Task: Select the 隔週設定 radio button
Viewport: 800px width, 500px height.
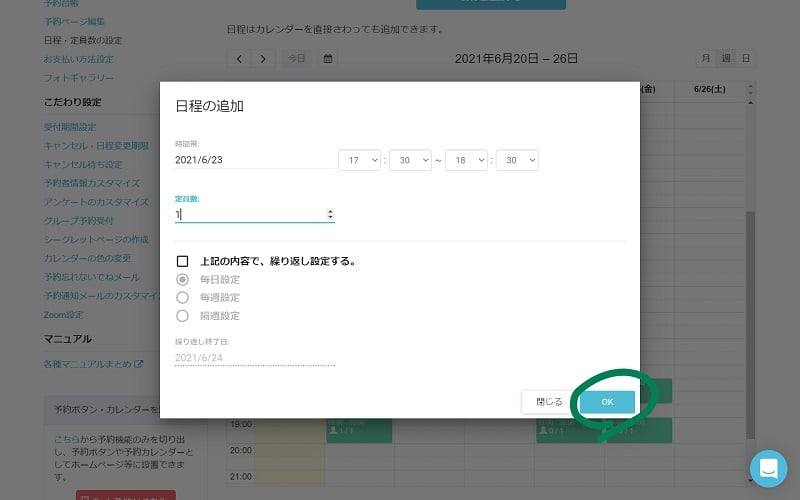Action: [x=182, y=316]
